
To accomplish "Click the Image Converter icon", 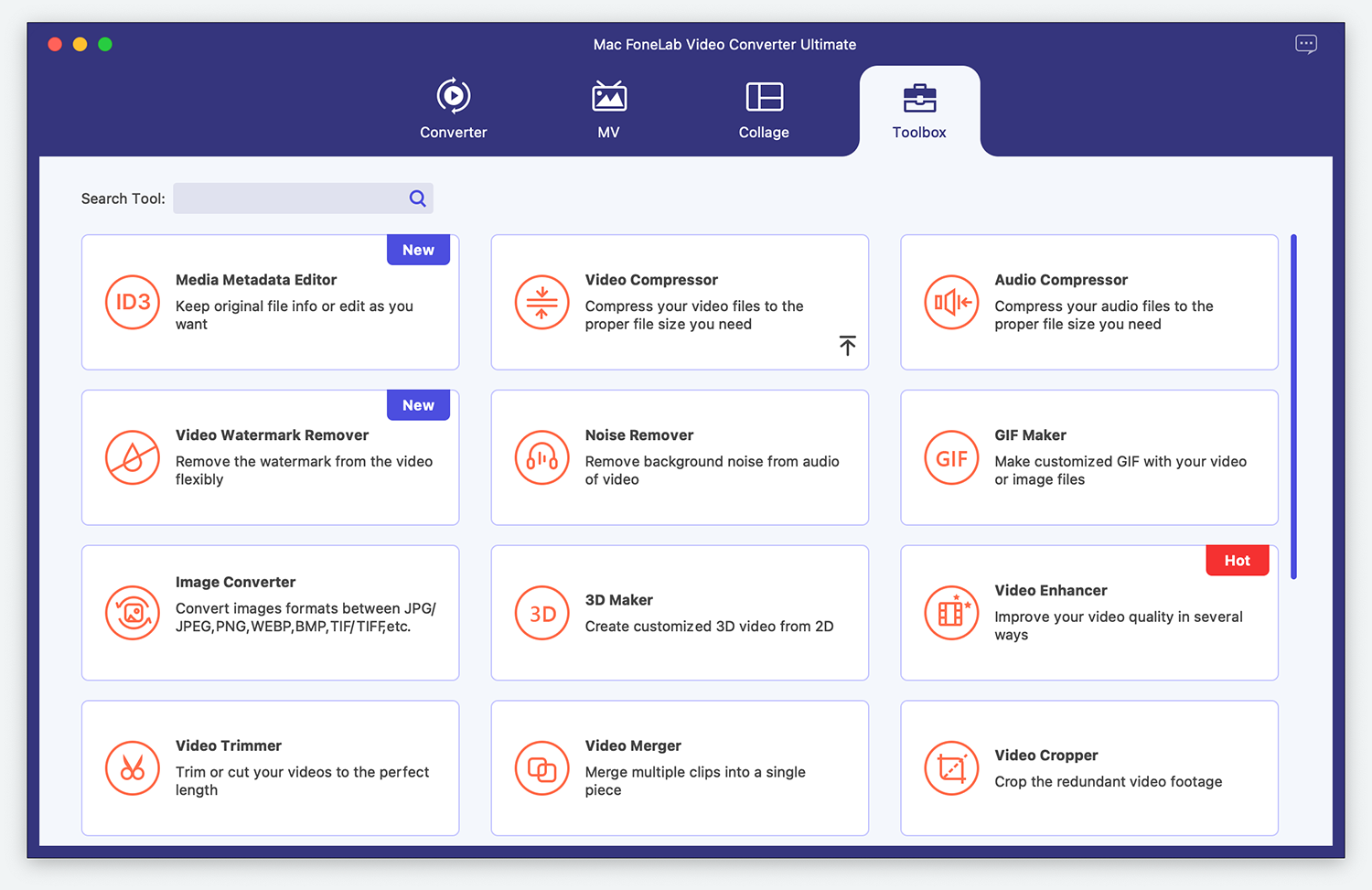I will (x=133, y=613).
